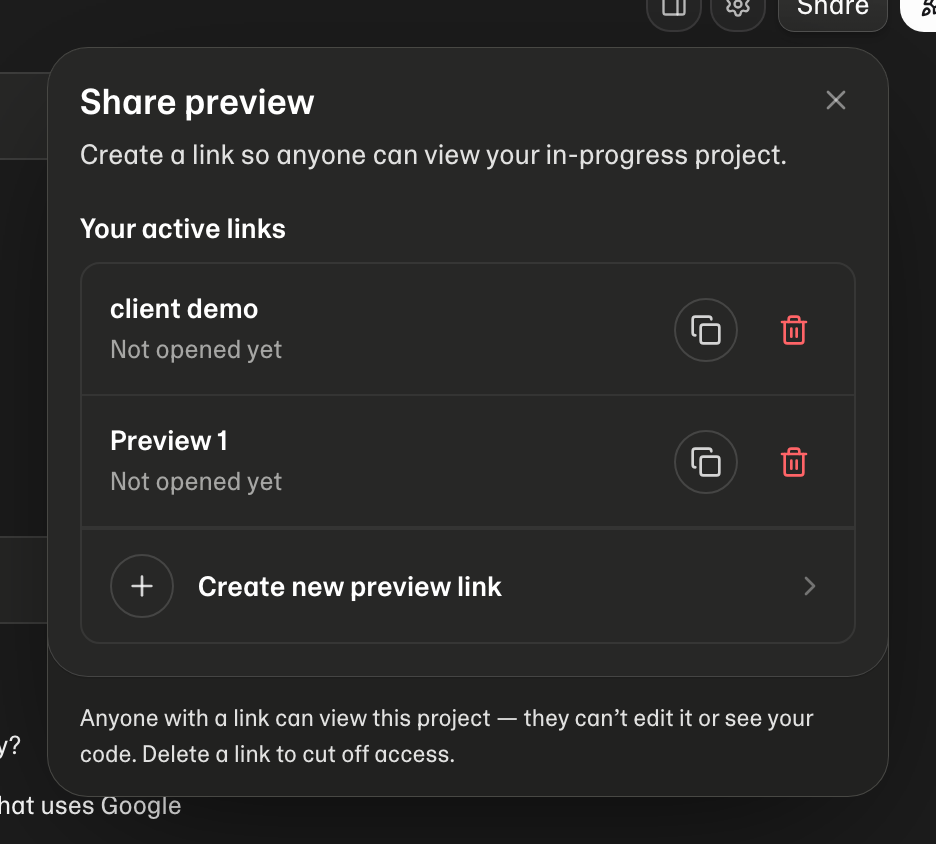
Task: Select the client demo link name
Action: 184,309
